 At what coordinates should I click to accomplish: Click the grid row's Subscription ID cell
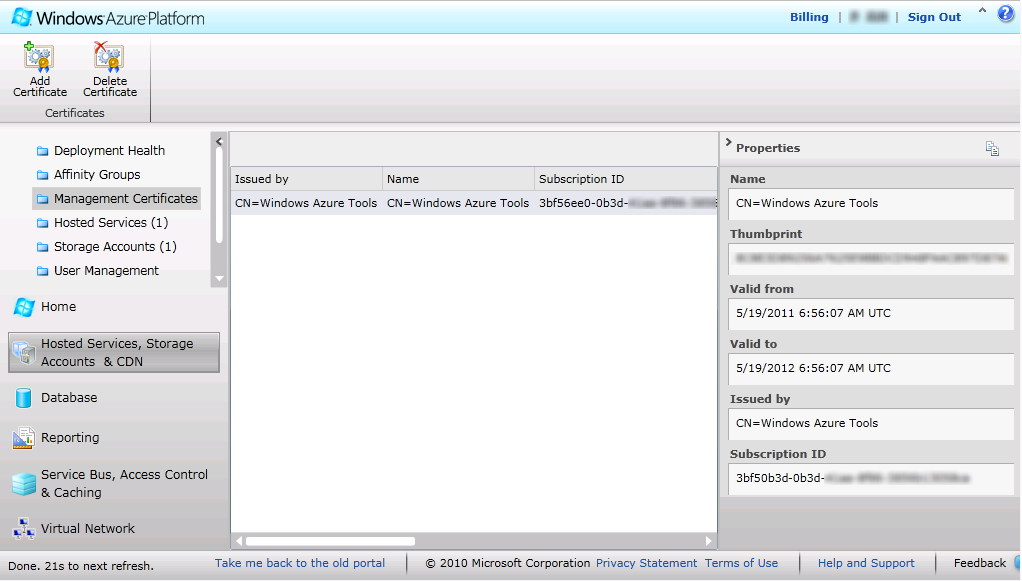pos(626,203)
